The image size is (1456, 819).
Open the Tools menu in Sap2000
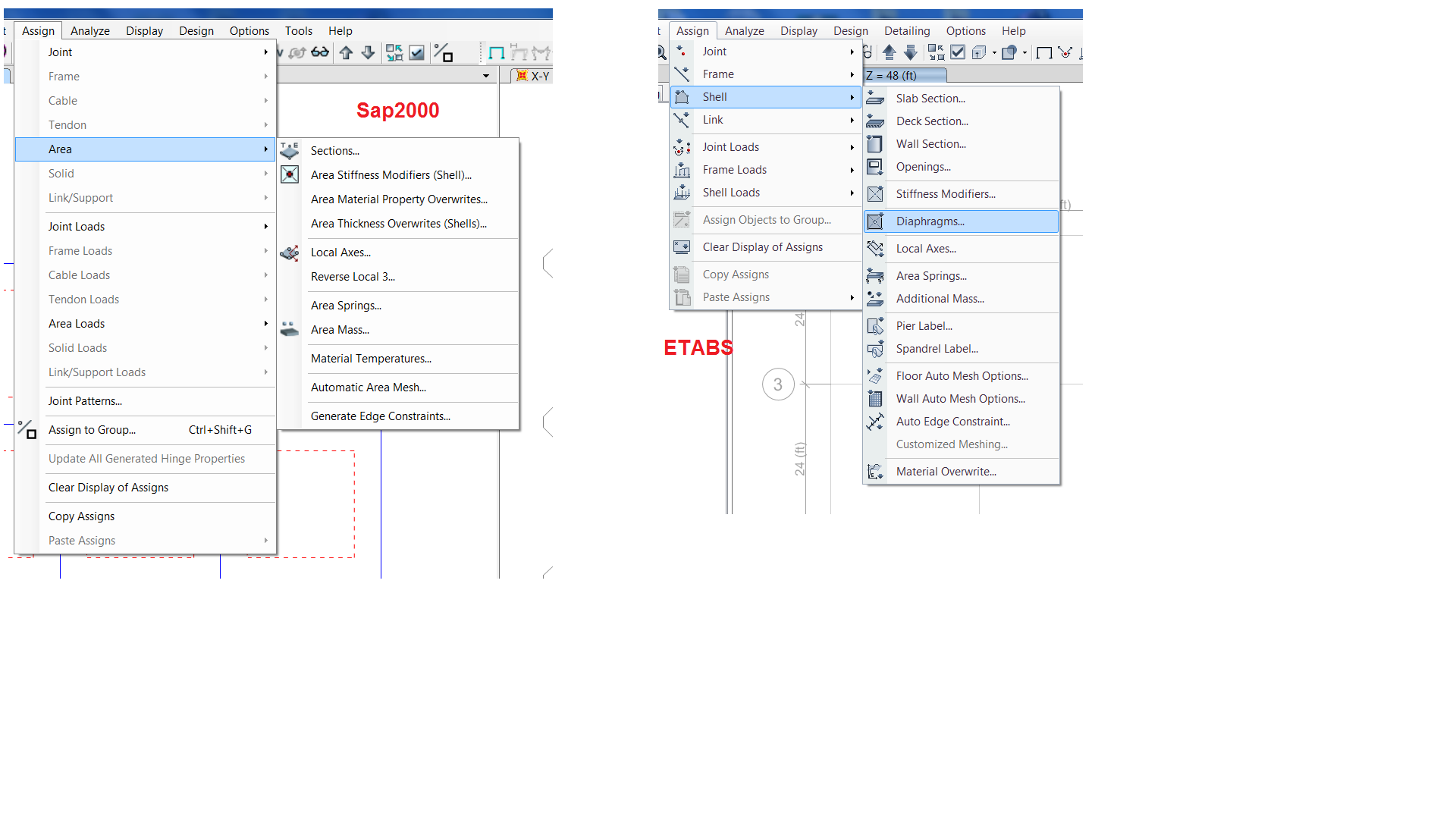[299, 31]
